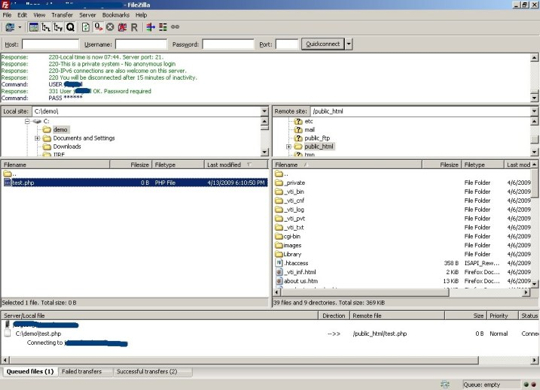540x390 pixels.
Task: Select the public_ftp folder in remote tree
Action: (317, 138)
